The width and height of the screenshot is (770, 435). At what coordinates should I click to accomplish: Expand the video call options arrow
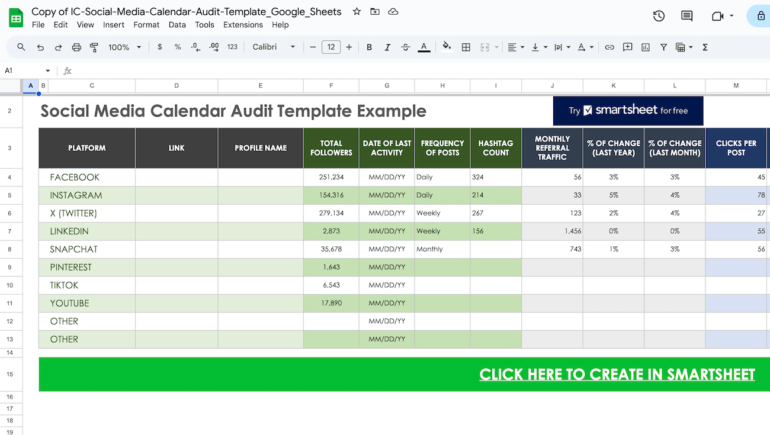(731, 16)
